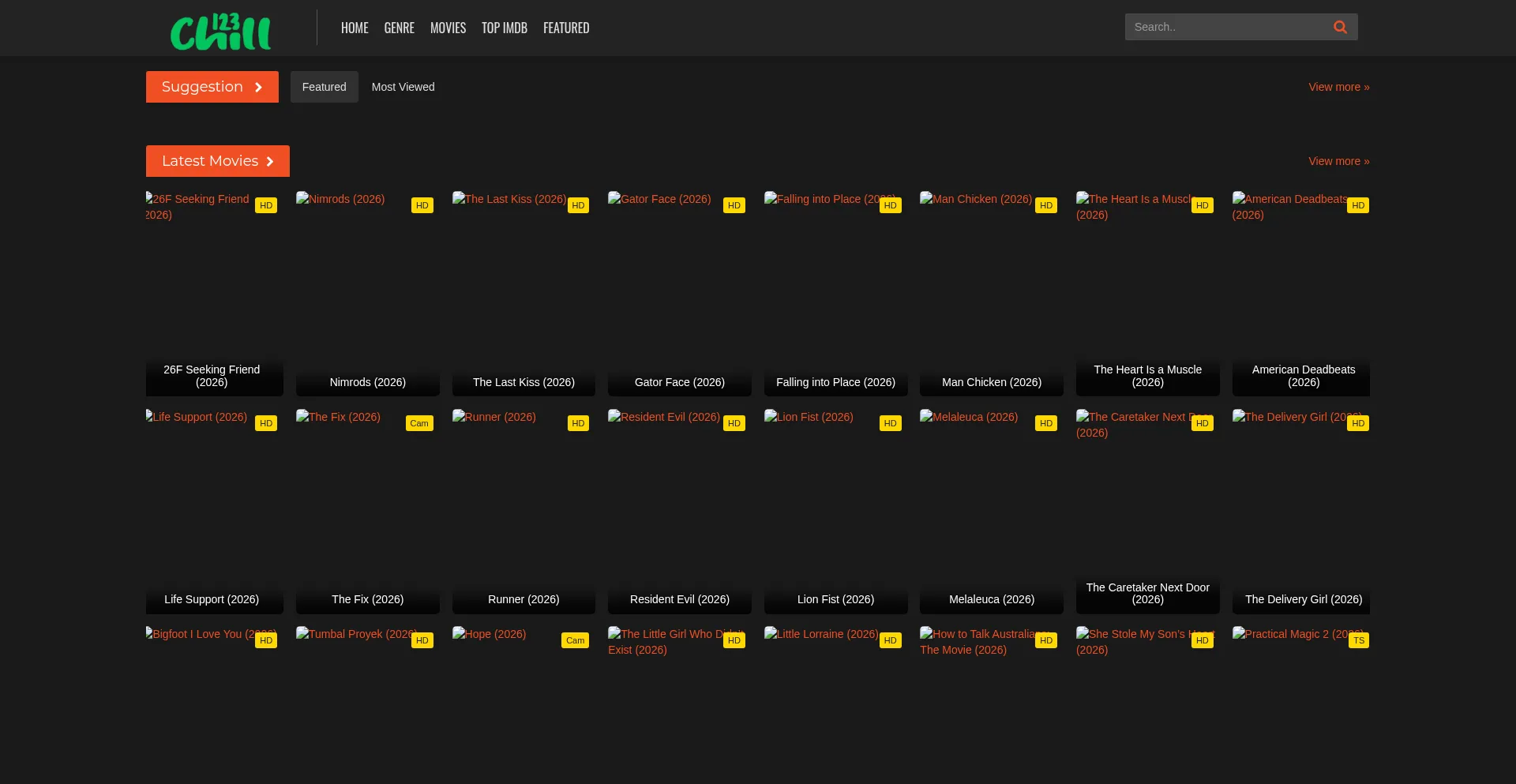This screenshot has height=784, width=1516.
Task: Click the Nimrods (2026) title caption
Action: click(368, 382)
